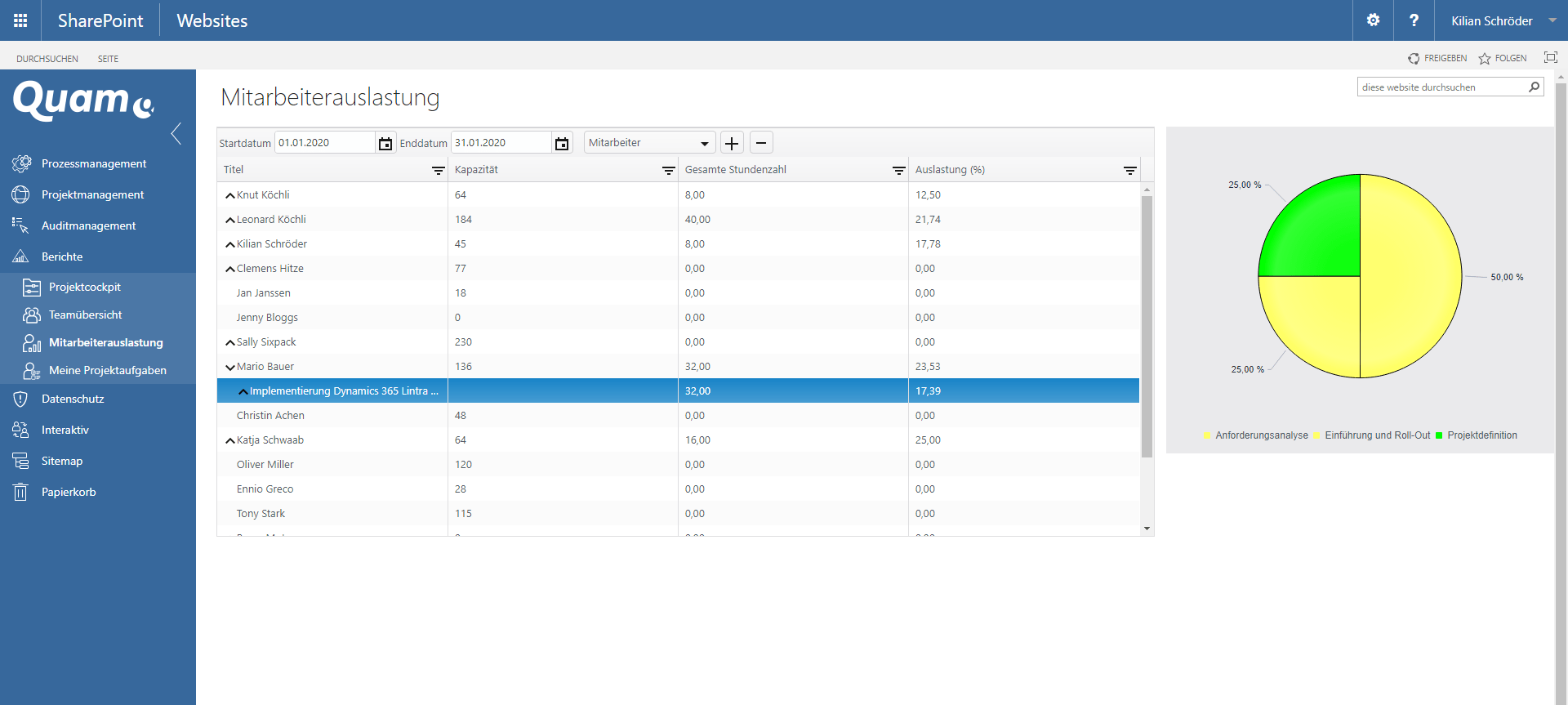Switch to the DURCHSUCHEN ribbon tab
The height and width of the screenshot is (705, 1568).
pyautogui.click(x=47, y=59)
